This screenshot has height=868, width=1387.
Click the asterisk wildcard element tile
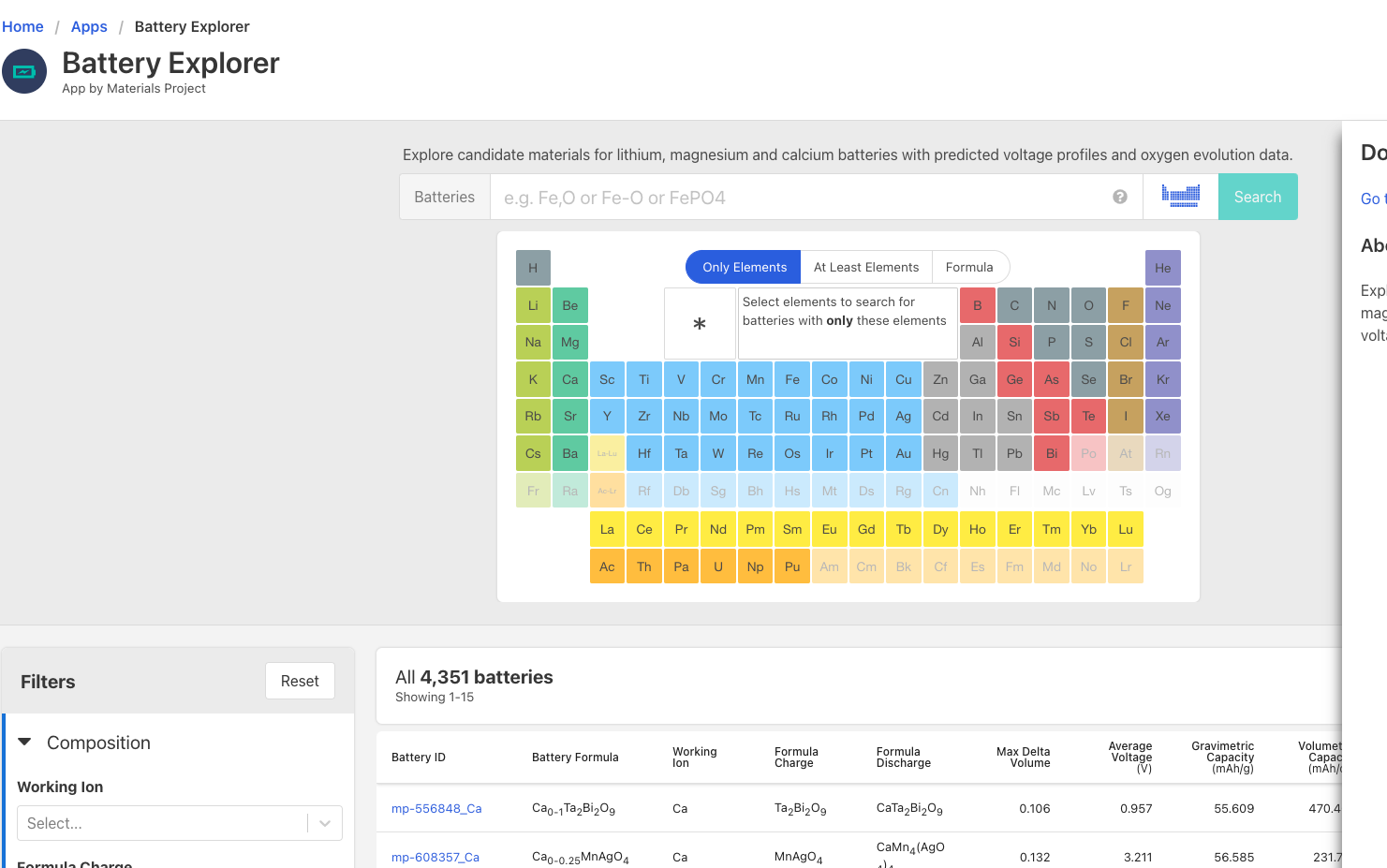(700, 324)
